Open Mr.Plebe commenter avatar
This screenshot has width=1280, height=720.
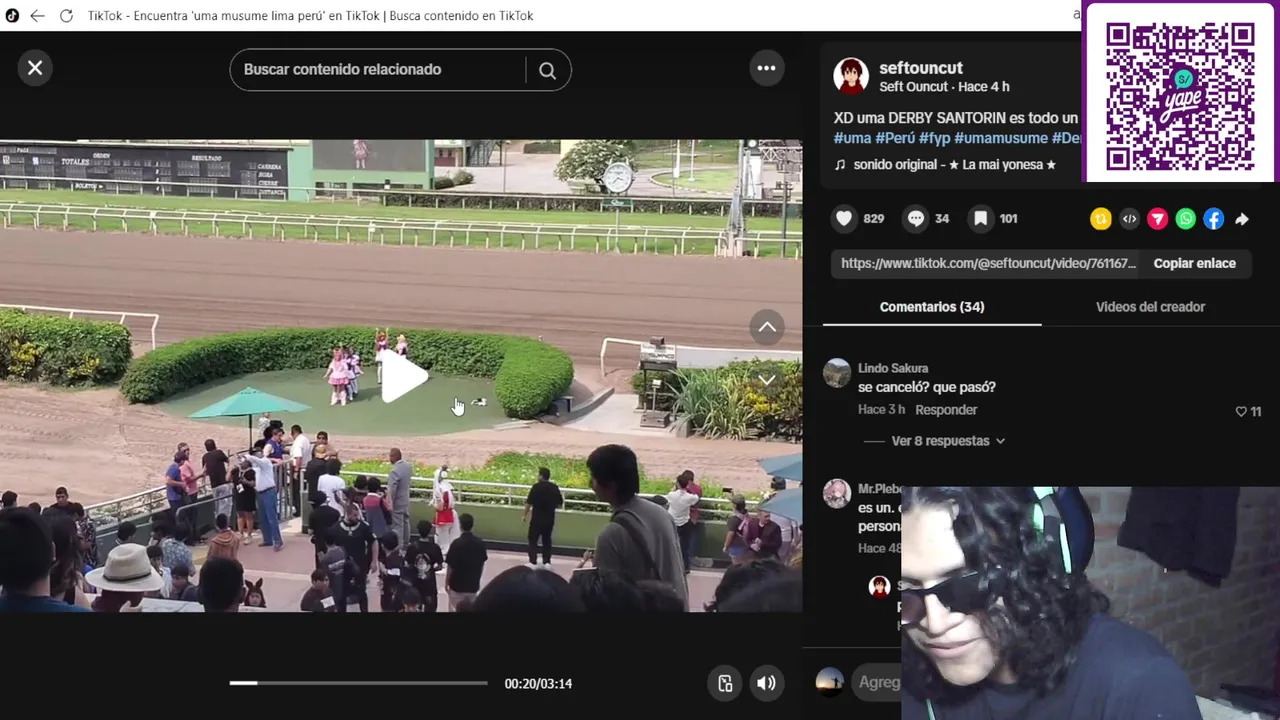837,493
